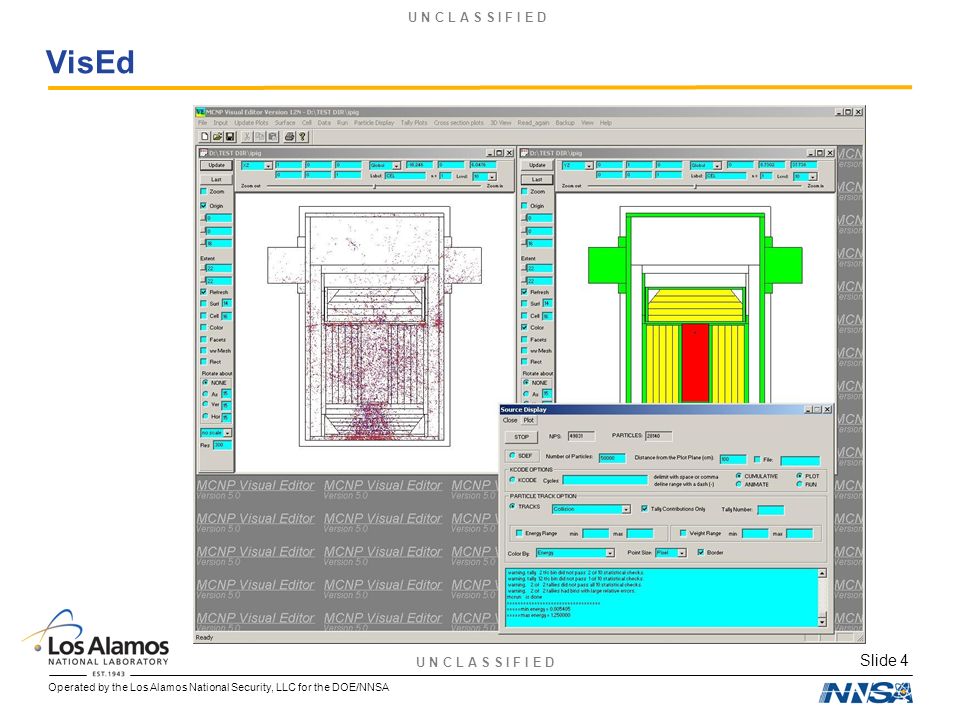Screen dimensions: 960x720
Task: Toggle Tally Contributions Only checkbox
Action: pos(644,509)
